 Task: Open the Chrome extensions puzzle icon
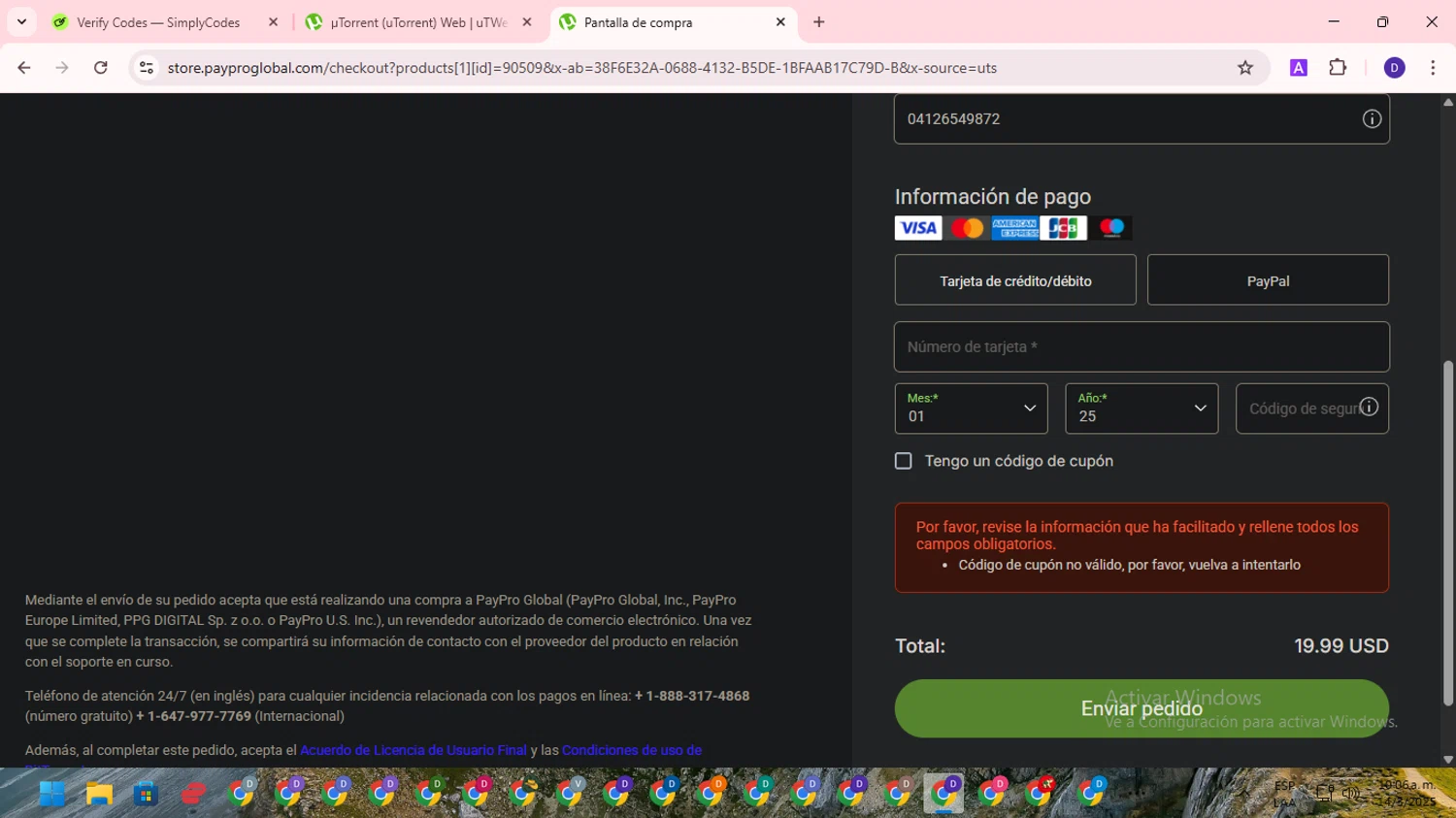coord(1338,68)
